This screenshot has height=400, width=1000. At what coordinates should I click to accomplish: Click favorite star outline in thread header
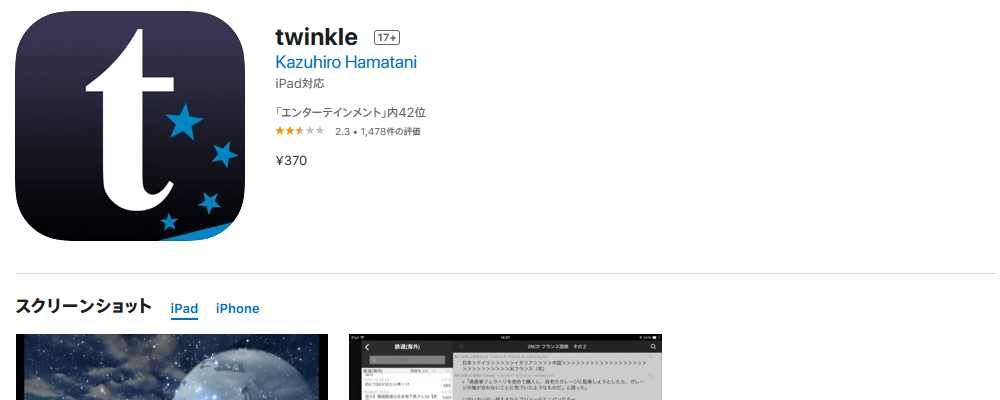pyautogui.click(x=462, y=346)
